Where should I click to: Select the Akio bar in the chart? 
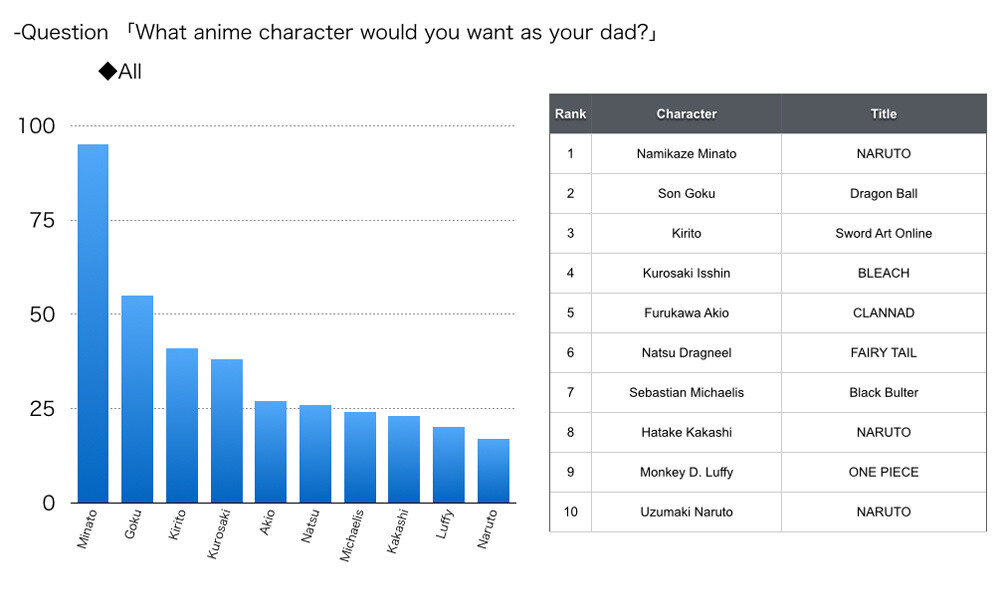[271, 452]
